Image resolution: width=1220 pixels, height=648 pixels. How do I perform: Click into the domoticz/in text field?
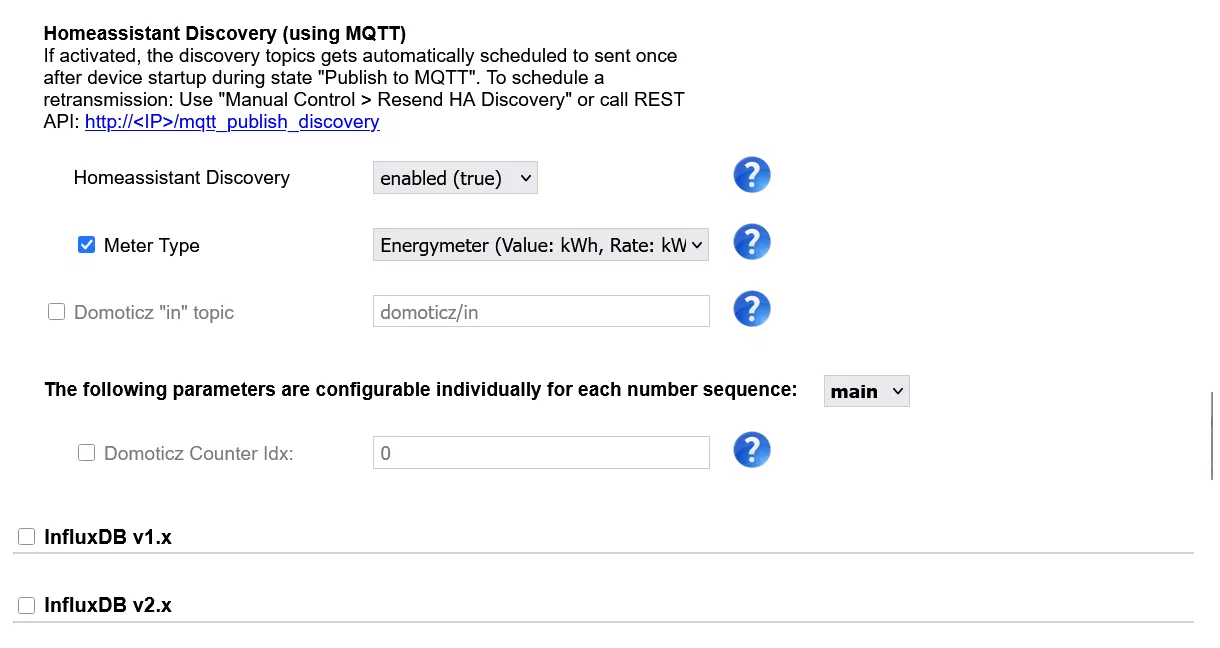pos(541,311)
